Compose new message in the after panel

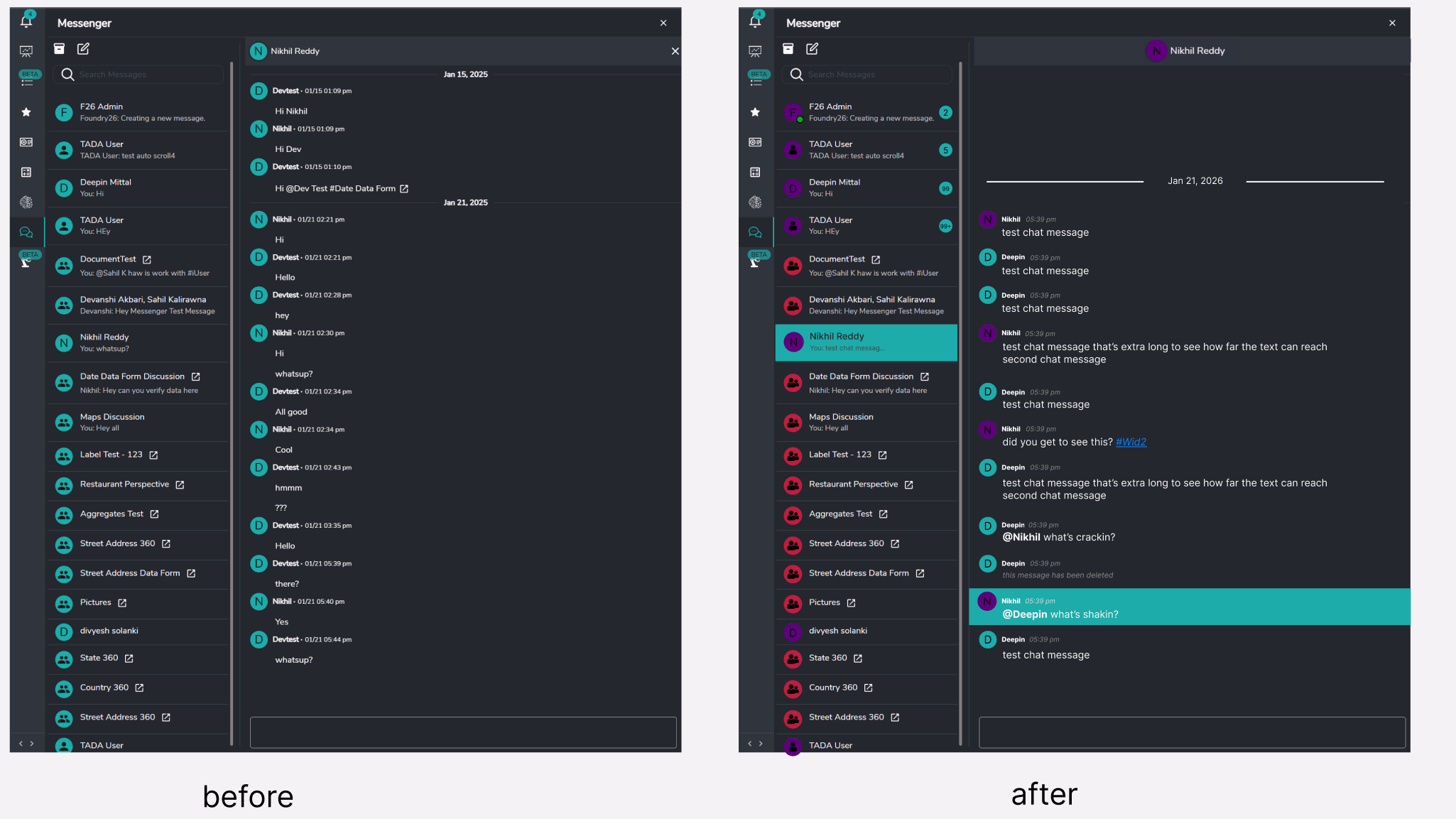[812, 48]
